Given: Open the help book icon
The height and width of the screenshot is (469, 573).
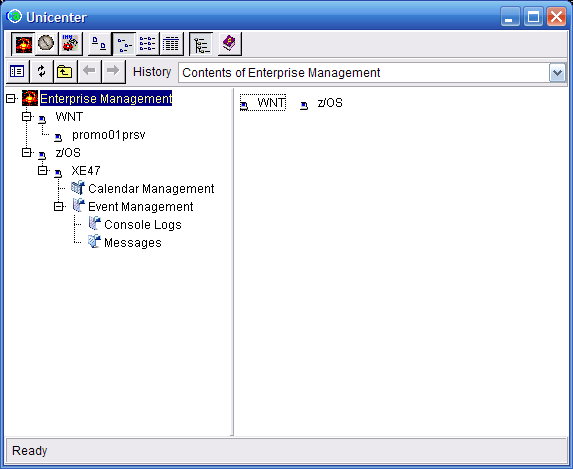Looking at the screenshot, I should tap(229, 44).
